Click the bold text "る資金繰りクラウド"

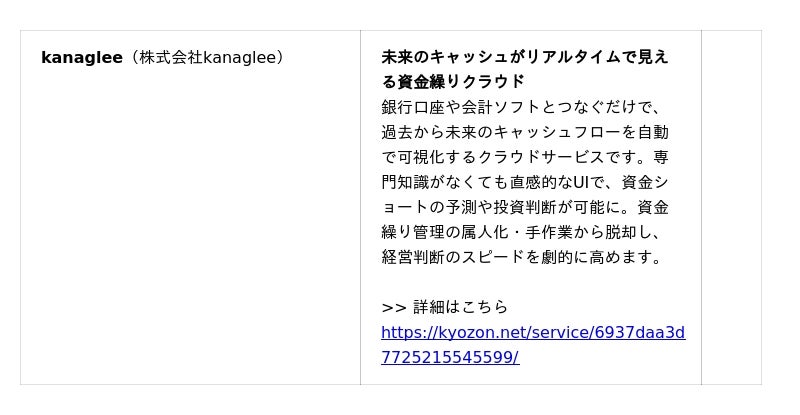453,82
